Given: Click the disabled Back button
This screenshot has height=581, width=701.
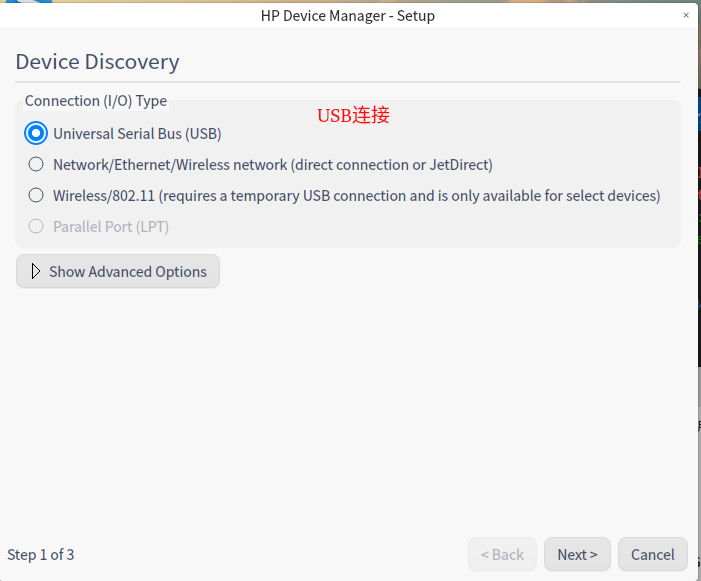Looking at the screenshot, I should [x=502, y=554].
